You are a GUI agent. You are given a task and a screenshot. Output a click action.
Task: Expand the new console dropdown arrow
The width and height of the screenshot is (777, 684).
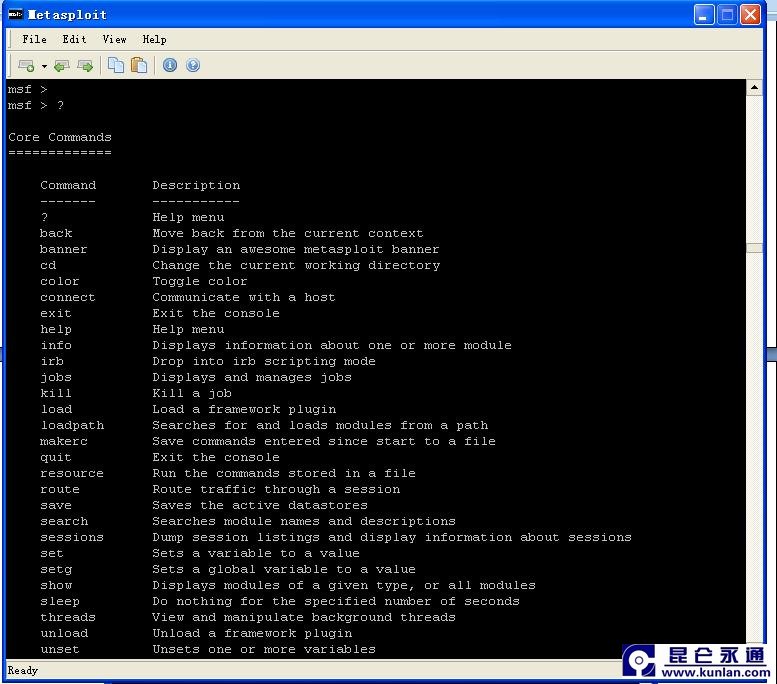coord(44,66)
